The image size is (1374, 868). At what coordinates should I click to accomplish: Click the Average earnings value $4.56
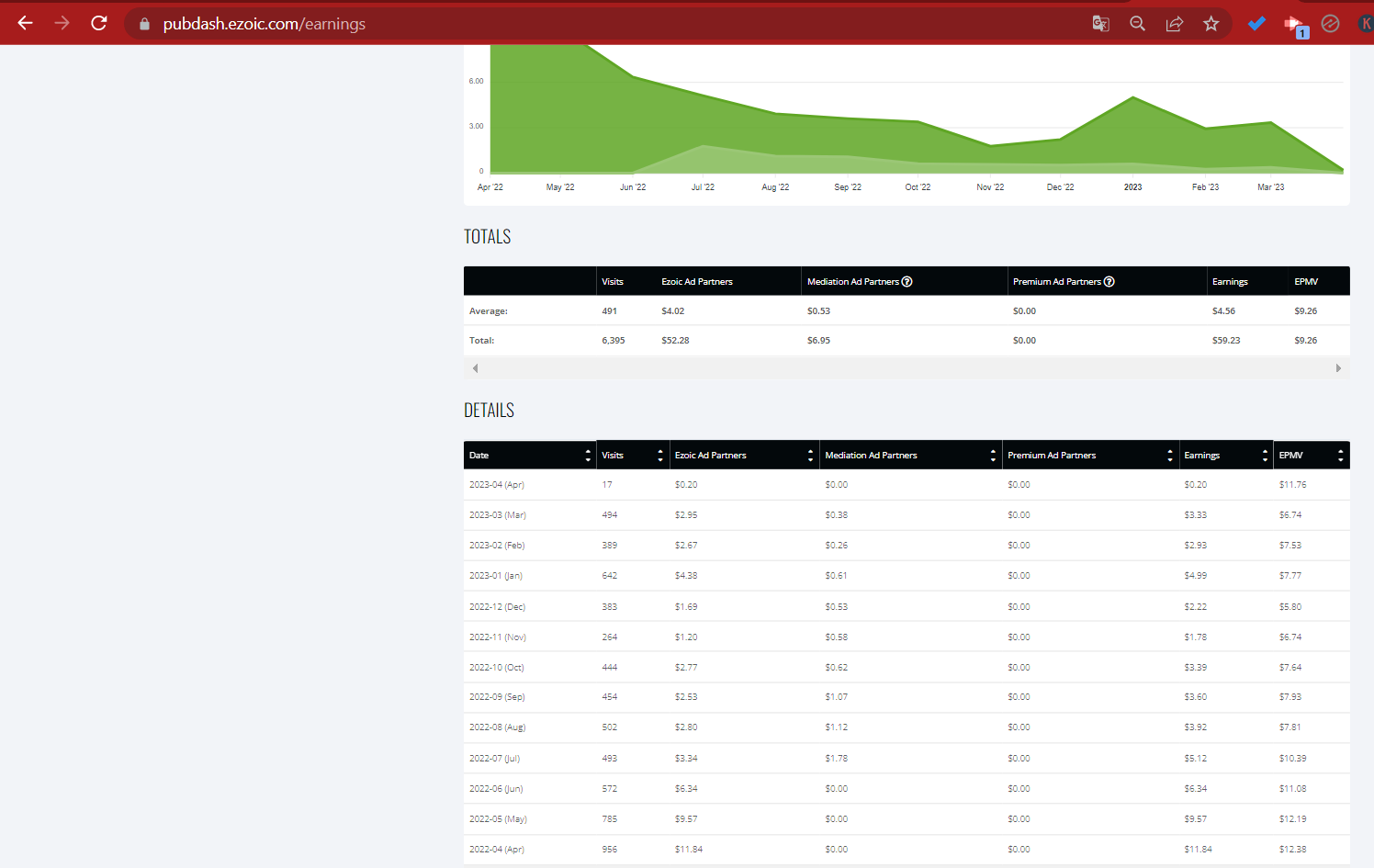pyautogui.click(x=1223, y=310)
